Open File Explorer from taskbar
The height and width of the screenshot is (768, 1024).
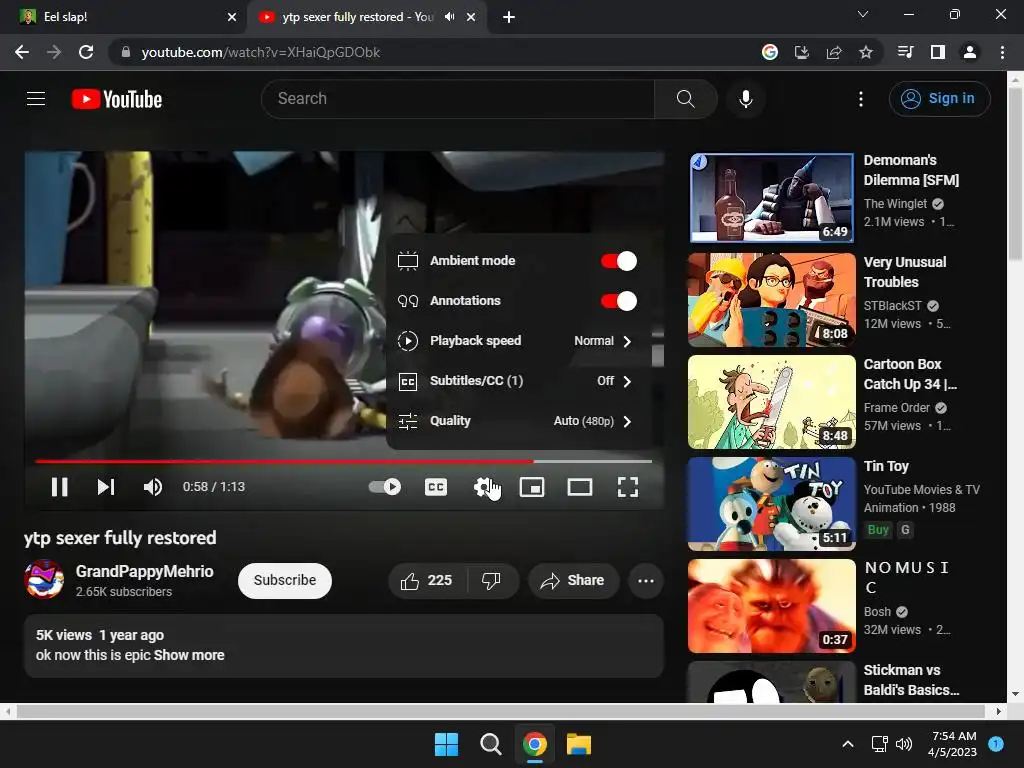click(579, 744)
